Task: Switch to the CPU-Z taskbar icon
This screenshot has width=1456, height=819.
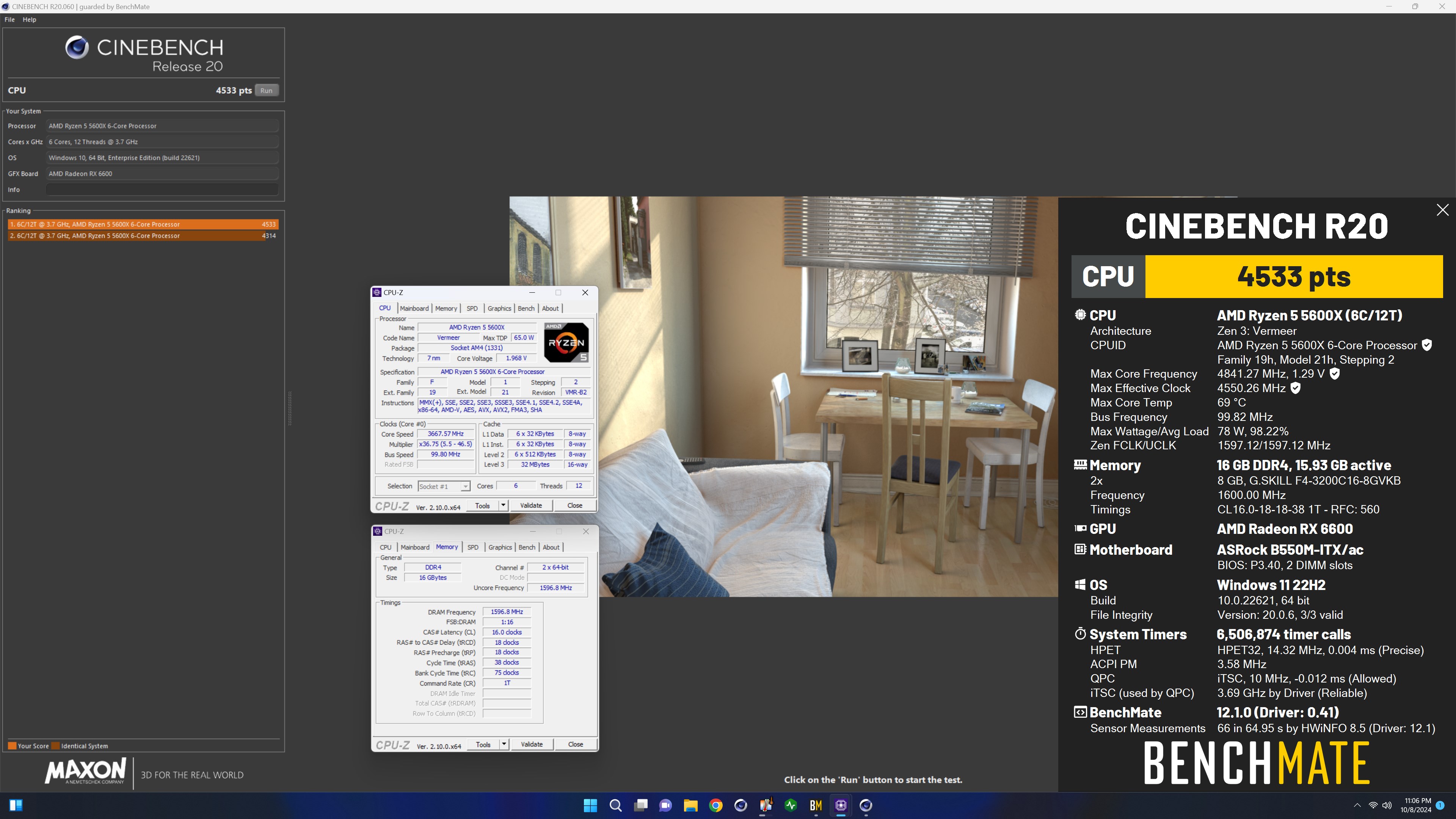Action: (x=841, y=805)
